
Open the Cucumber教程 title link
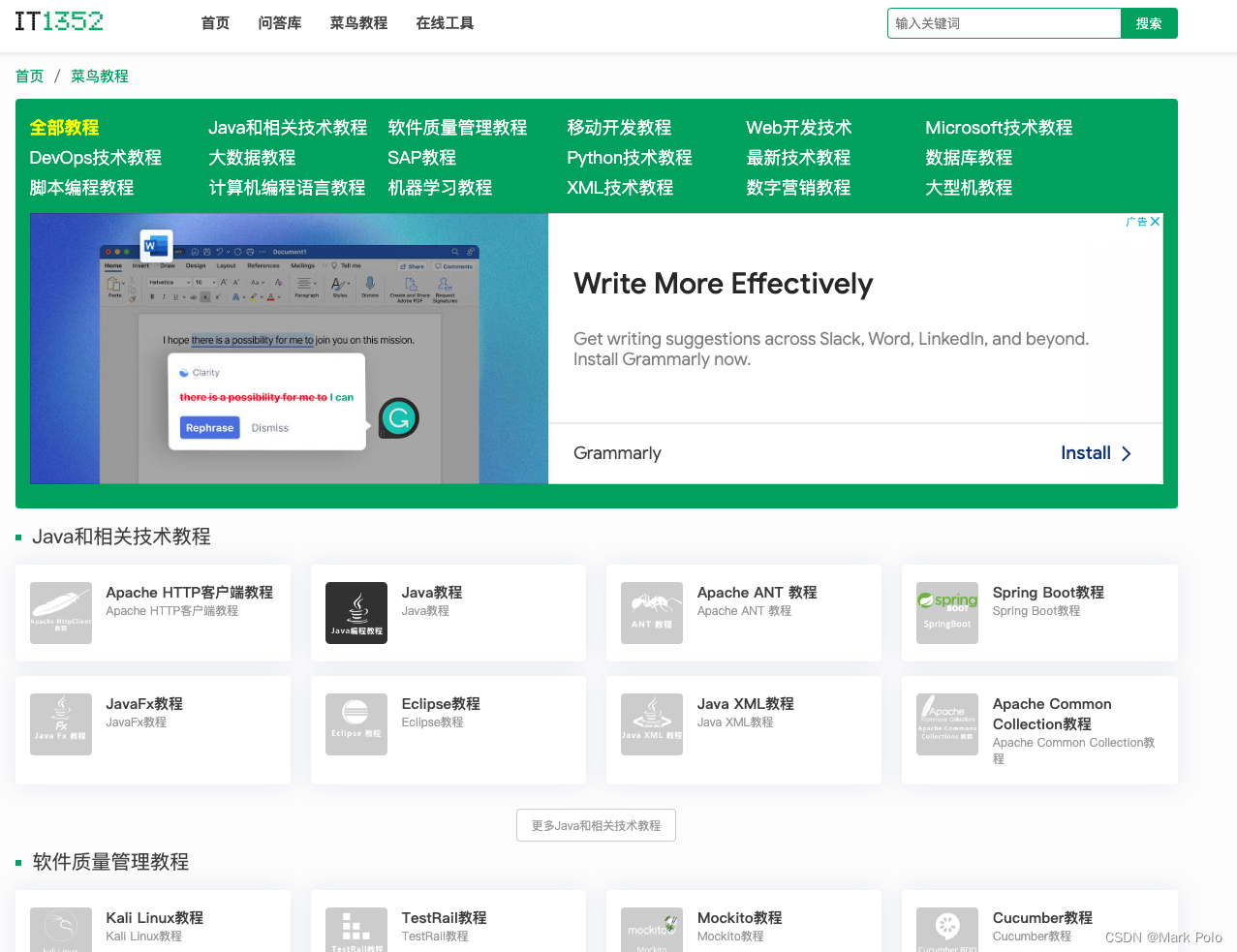pos(1042,918)
